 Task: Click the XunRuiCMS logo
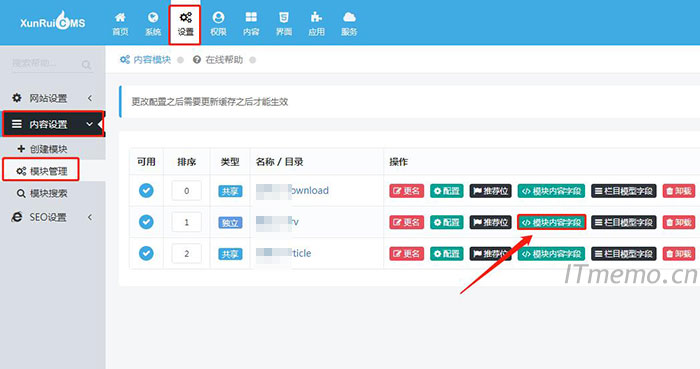(x=52, y=21)
